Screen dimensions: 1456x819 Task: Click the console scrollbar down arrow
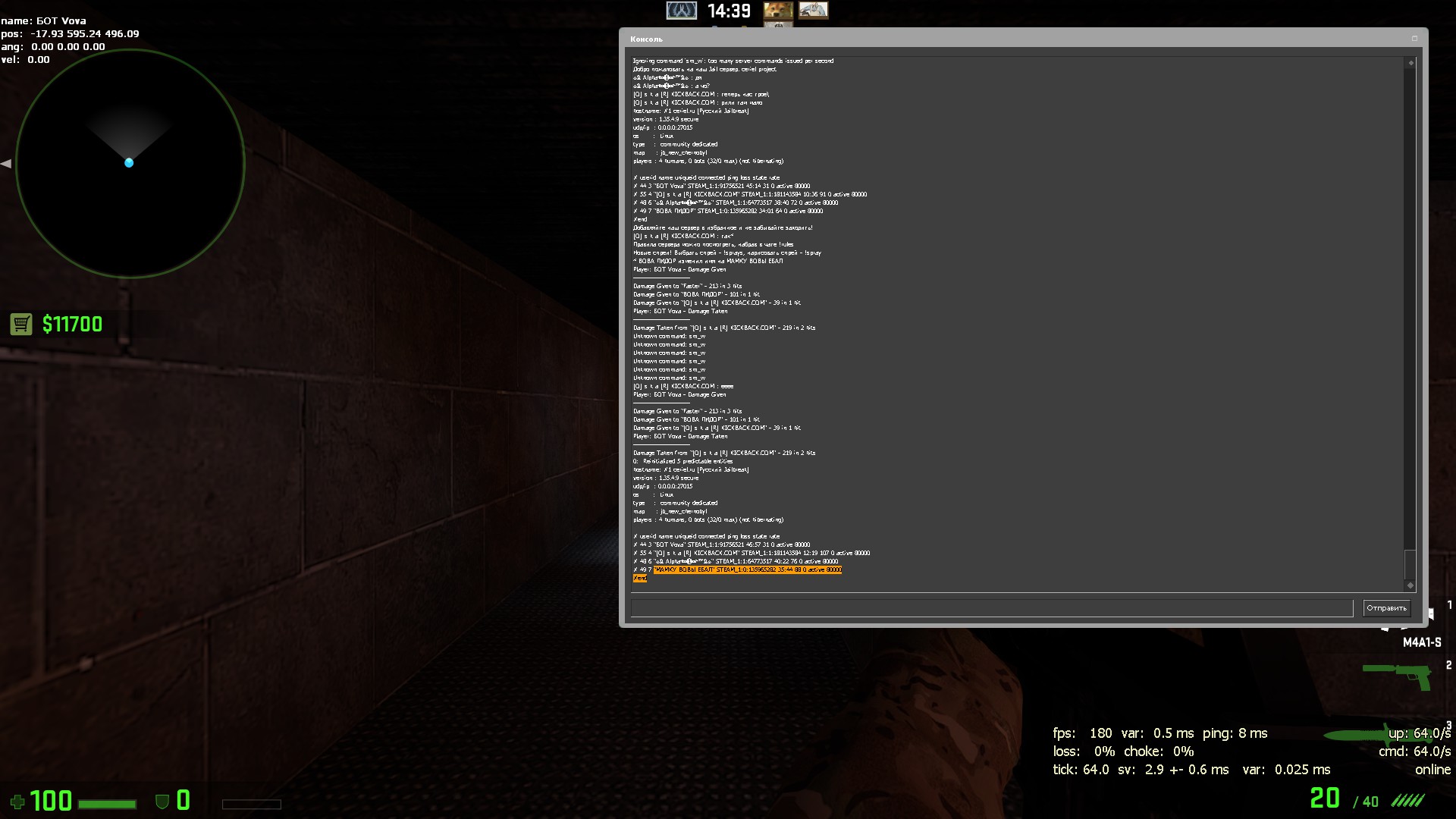click(1410, 585)
